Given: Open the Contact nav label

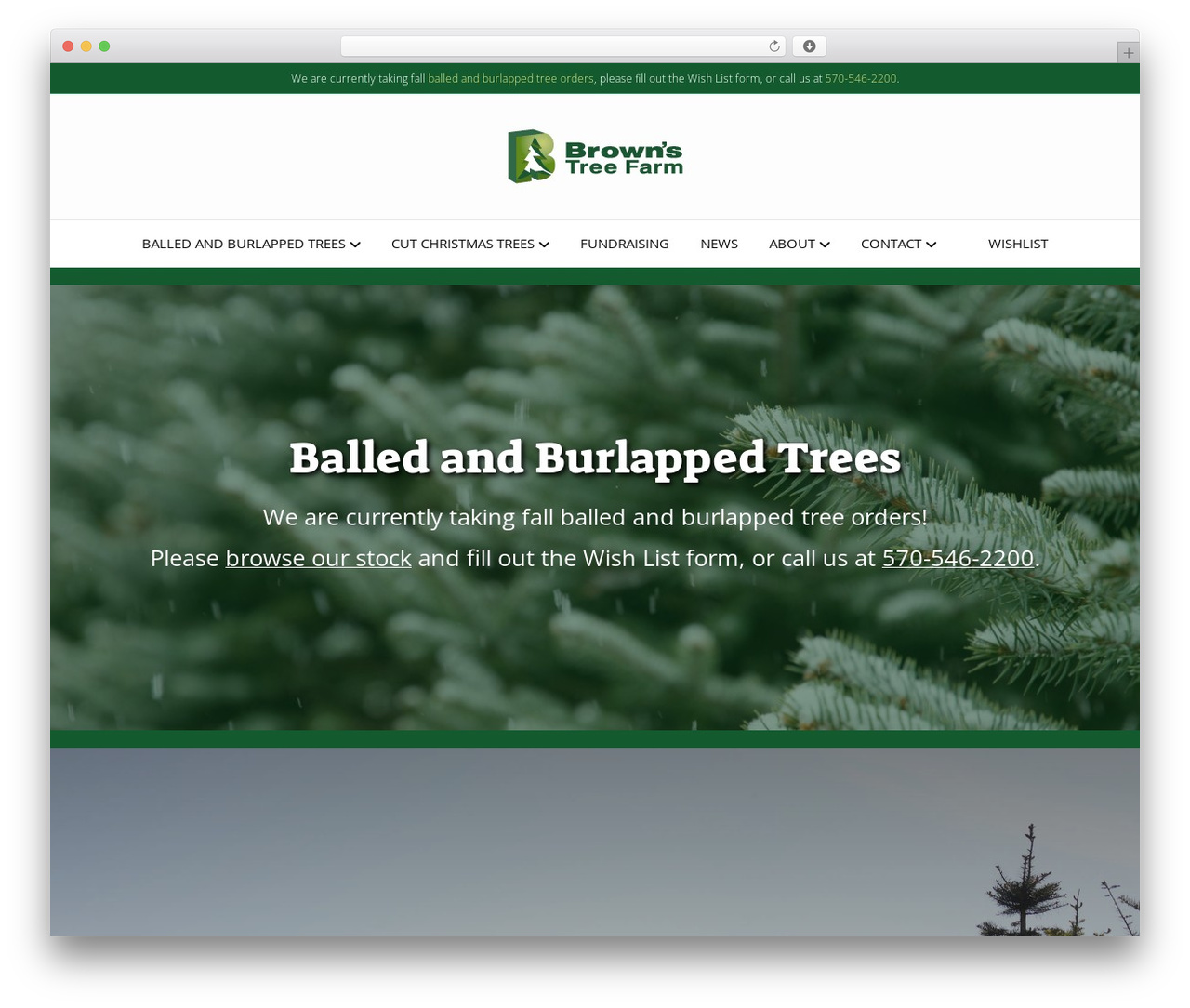Looking at the screenshot, I should pyautogui.click(x=891, y=244).
